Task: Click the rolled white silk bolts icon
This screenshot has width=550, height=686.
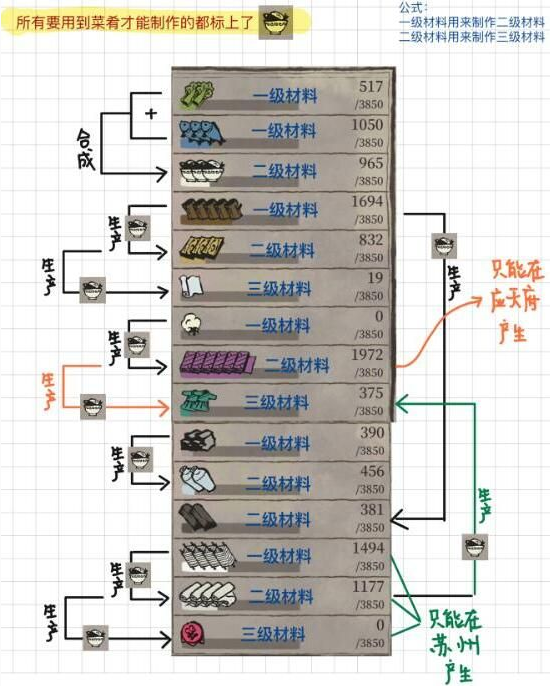Action: point(208,596)
